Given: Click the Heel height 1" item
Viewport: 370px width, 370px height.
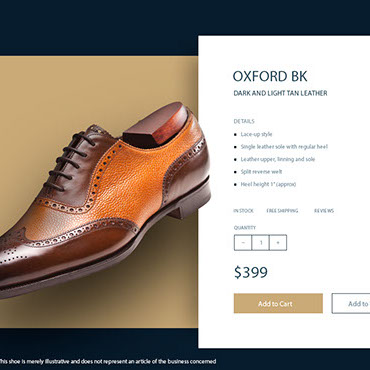Looking at the screenshot, I should pyautogui.click(x=268, y=184).
